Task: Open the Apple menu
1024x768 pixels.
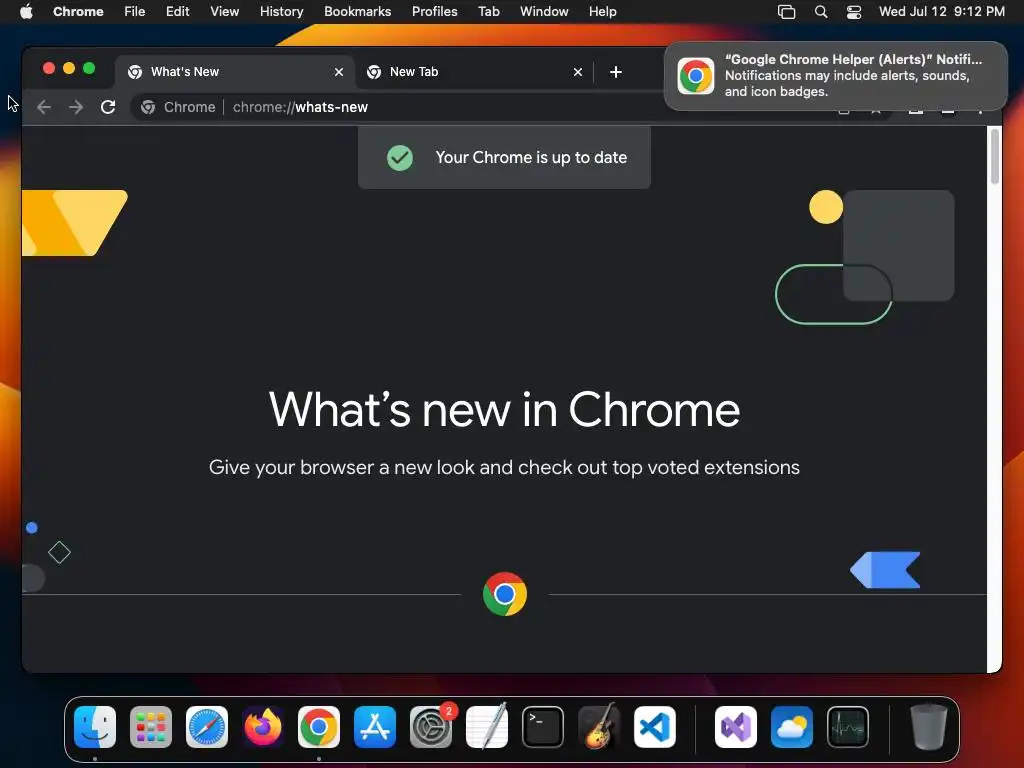Action: click(26, 12)
